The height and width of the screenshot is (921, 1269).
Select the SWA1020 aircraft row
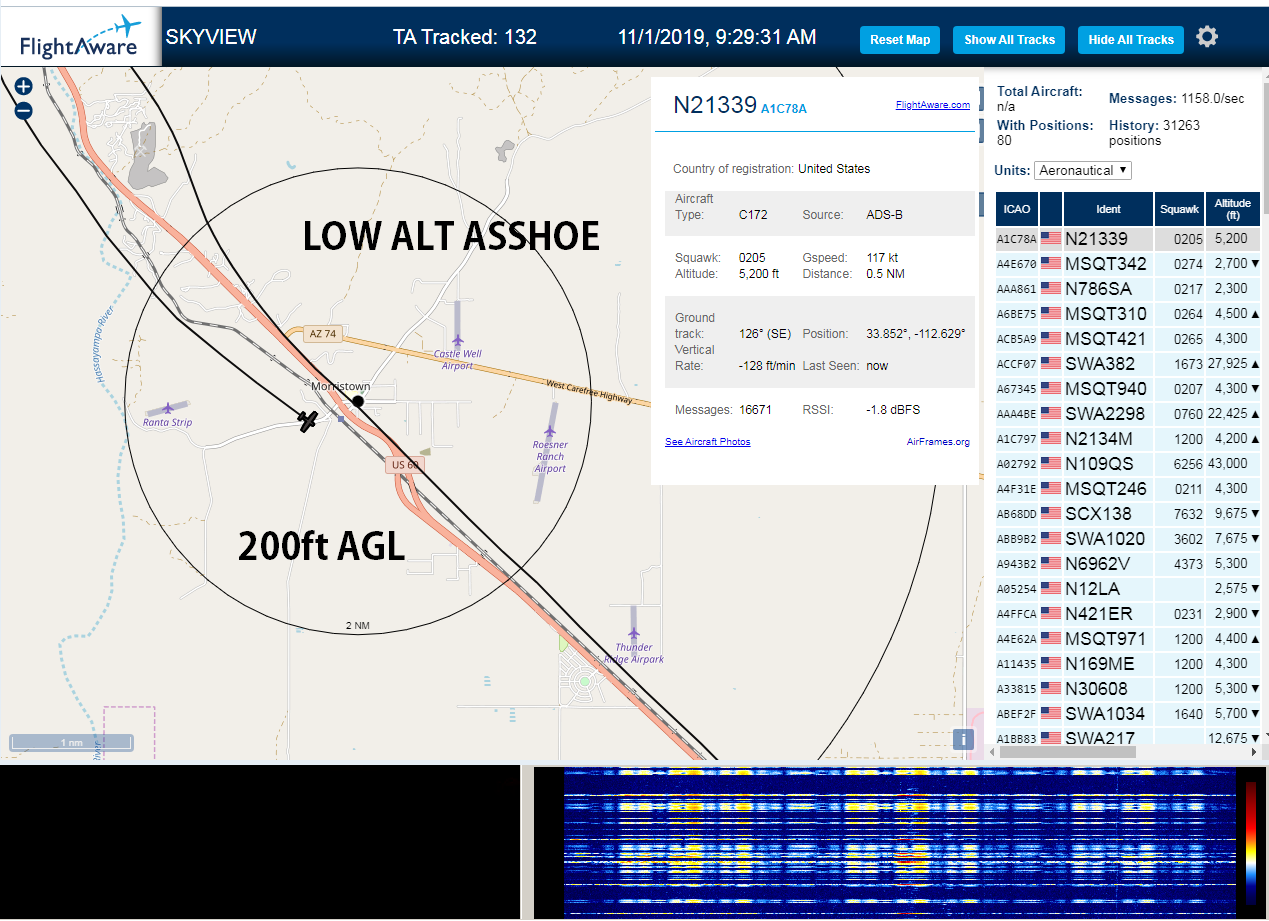[x=1128, y=539]
